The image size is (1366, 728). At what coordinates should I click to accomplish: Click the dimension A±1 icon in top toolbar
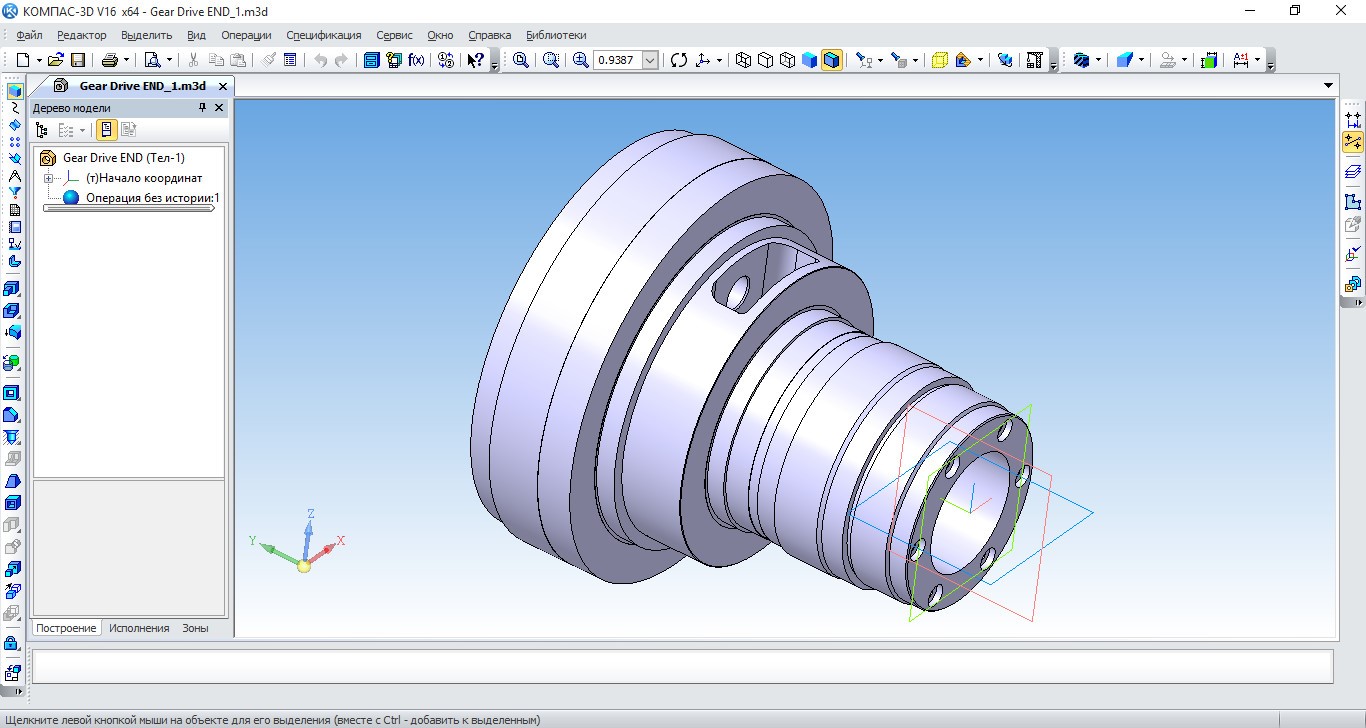1241,60
